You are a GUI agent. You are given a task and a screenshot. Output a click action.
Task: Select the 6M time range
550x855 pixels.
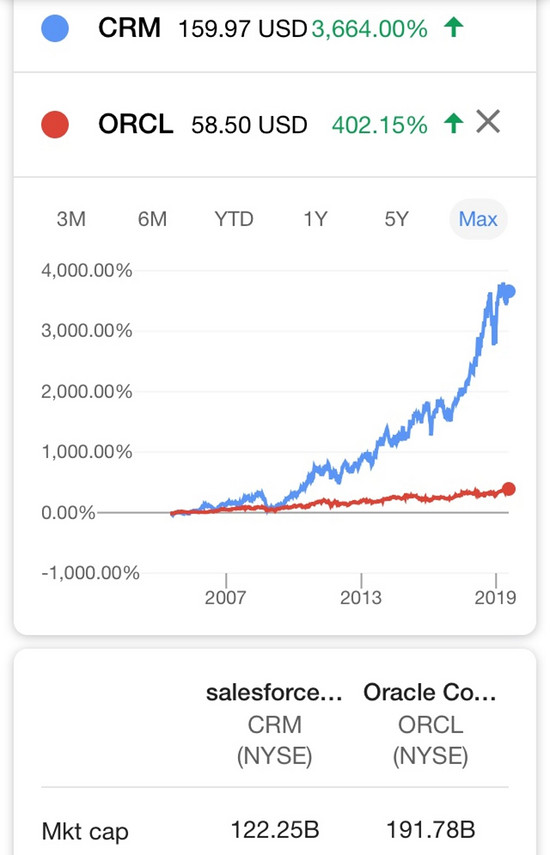(152, 219)
